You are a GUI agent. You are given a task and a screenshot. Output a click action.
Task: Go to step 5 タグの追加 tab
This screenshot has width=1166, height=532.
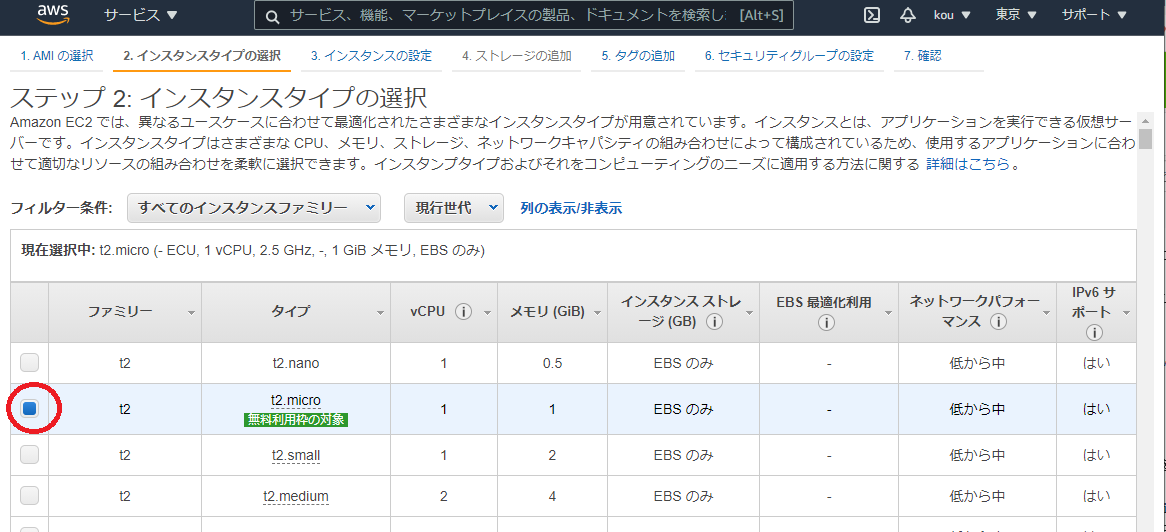point(638,56)
